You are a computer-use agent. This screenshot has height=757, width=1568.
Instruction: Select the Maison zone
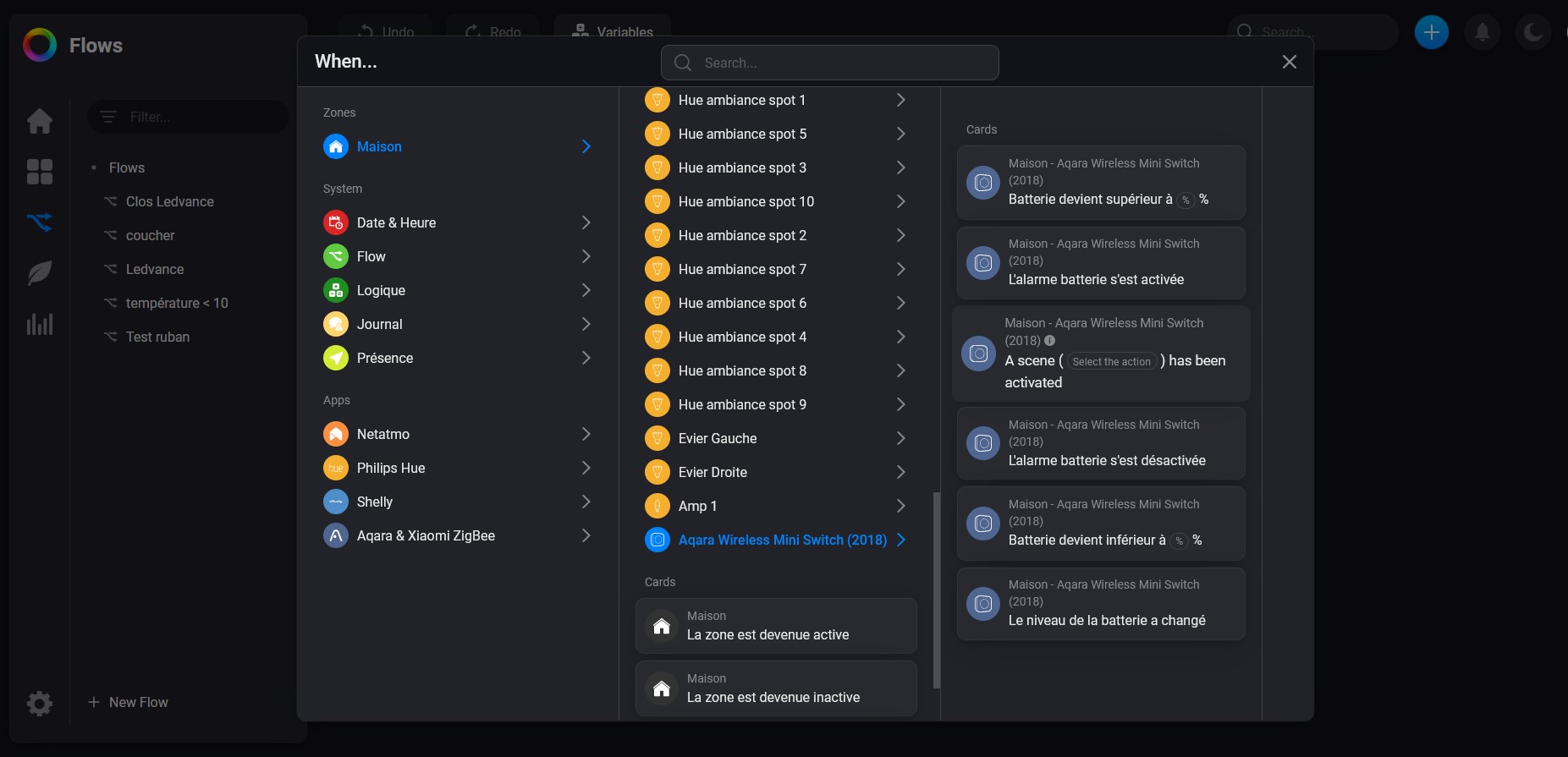tap(458, 146)
